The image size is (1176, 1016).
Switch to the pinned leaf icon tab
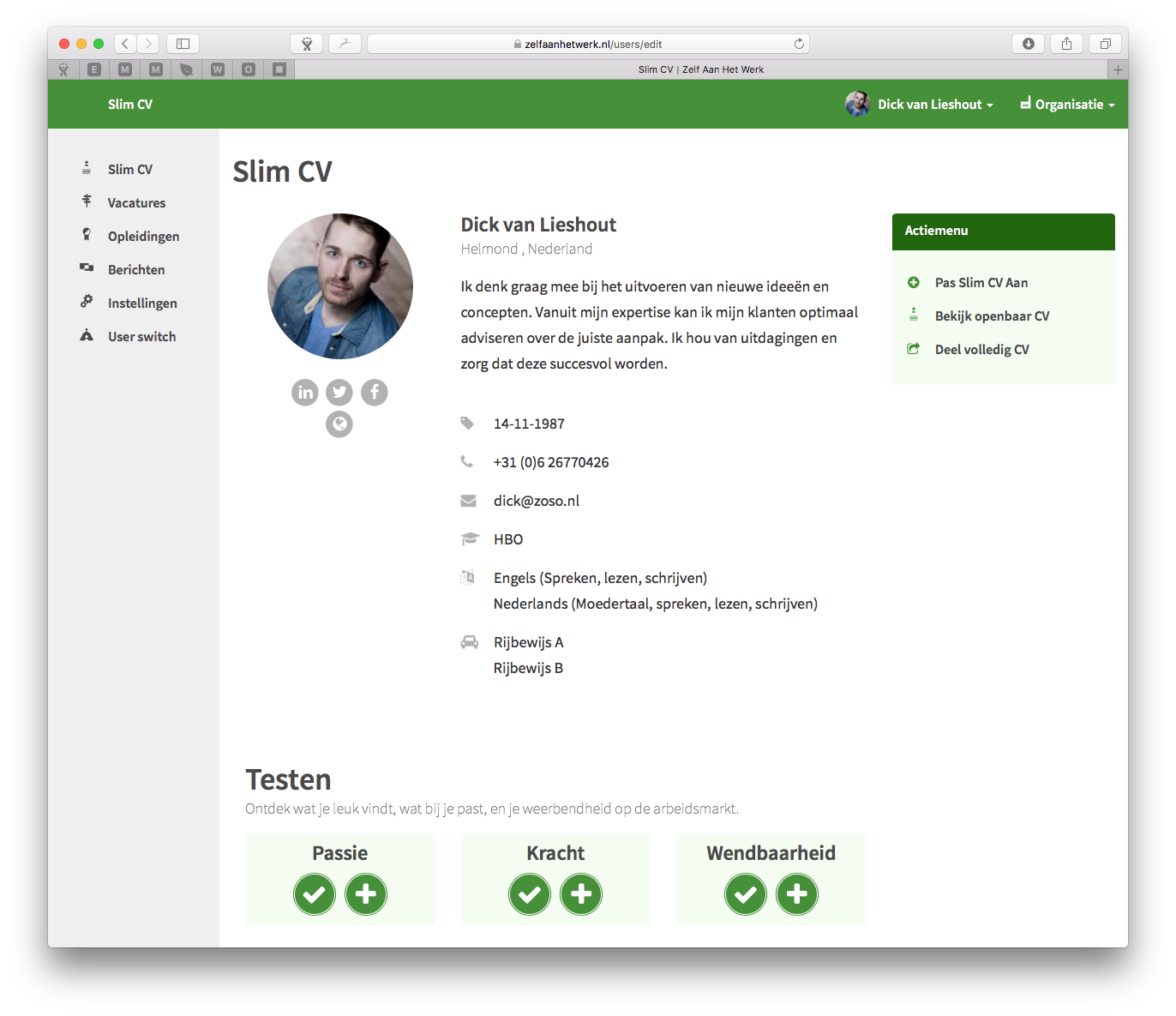point(187,69)
